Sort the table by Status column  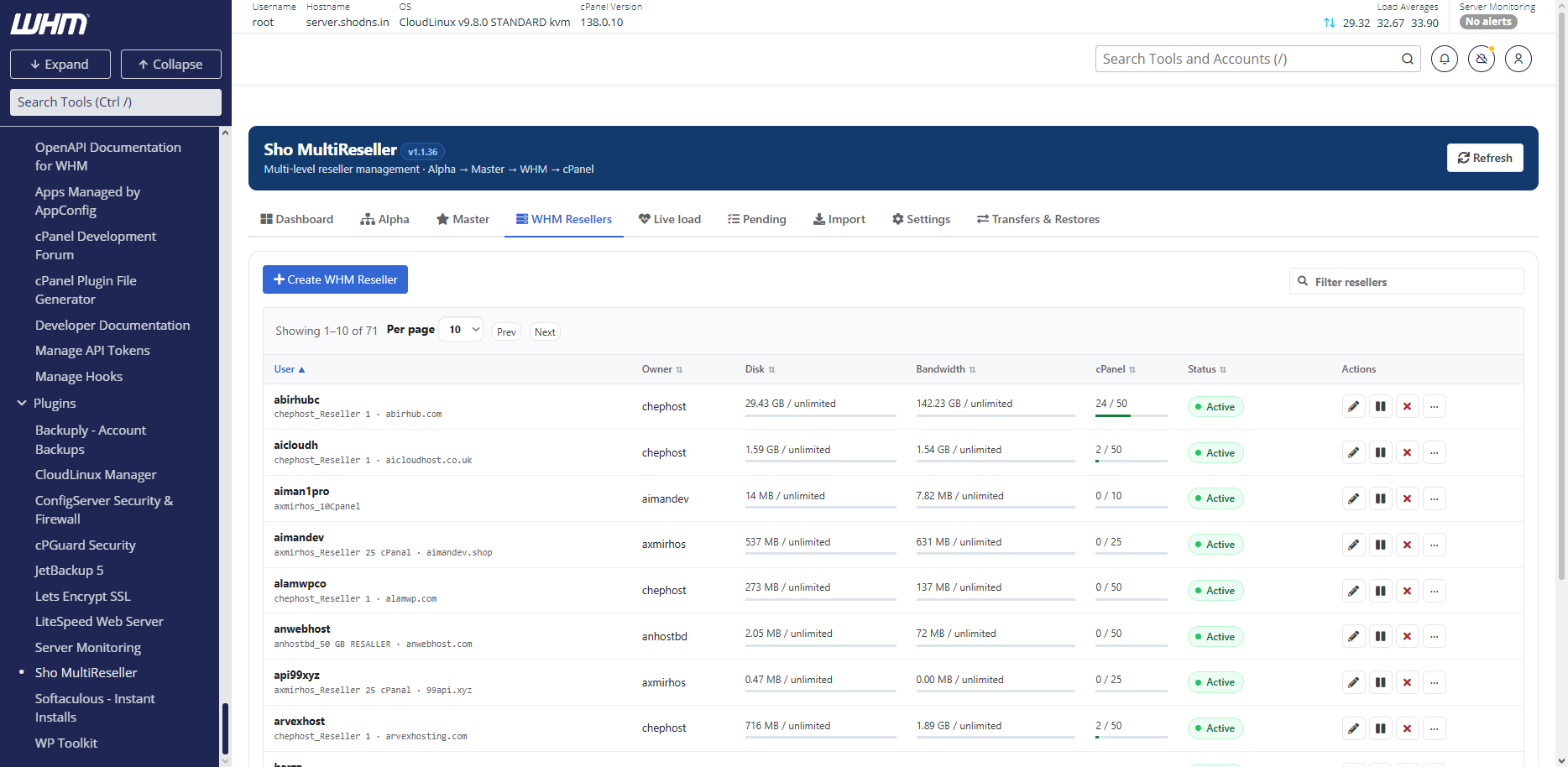1207,369
